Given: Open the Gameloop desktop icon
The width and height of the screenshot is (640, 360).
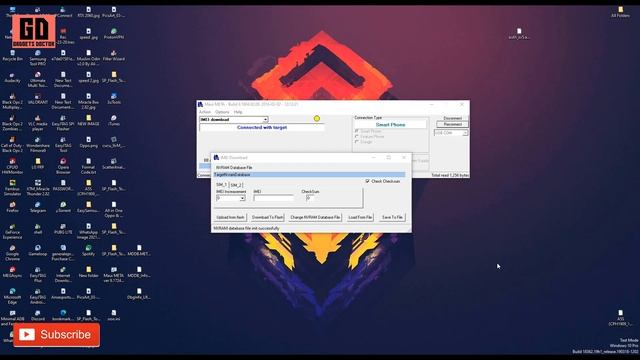Looking at the screenshot, I should (x=38, y=251).
